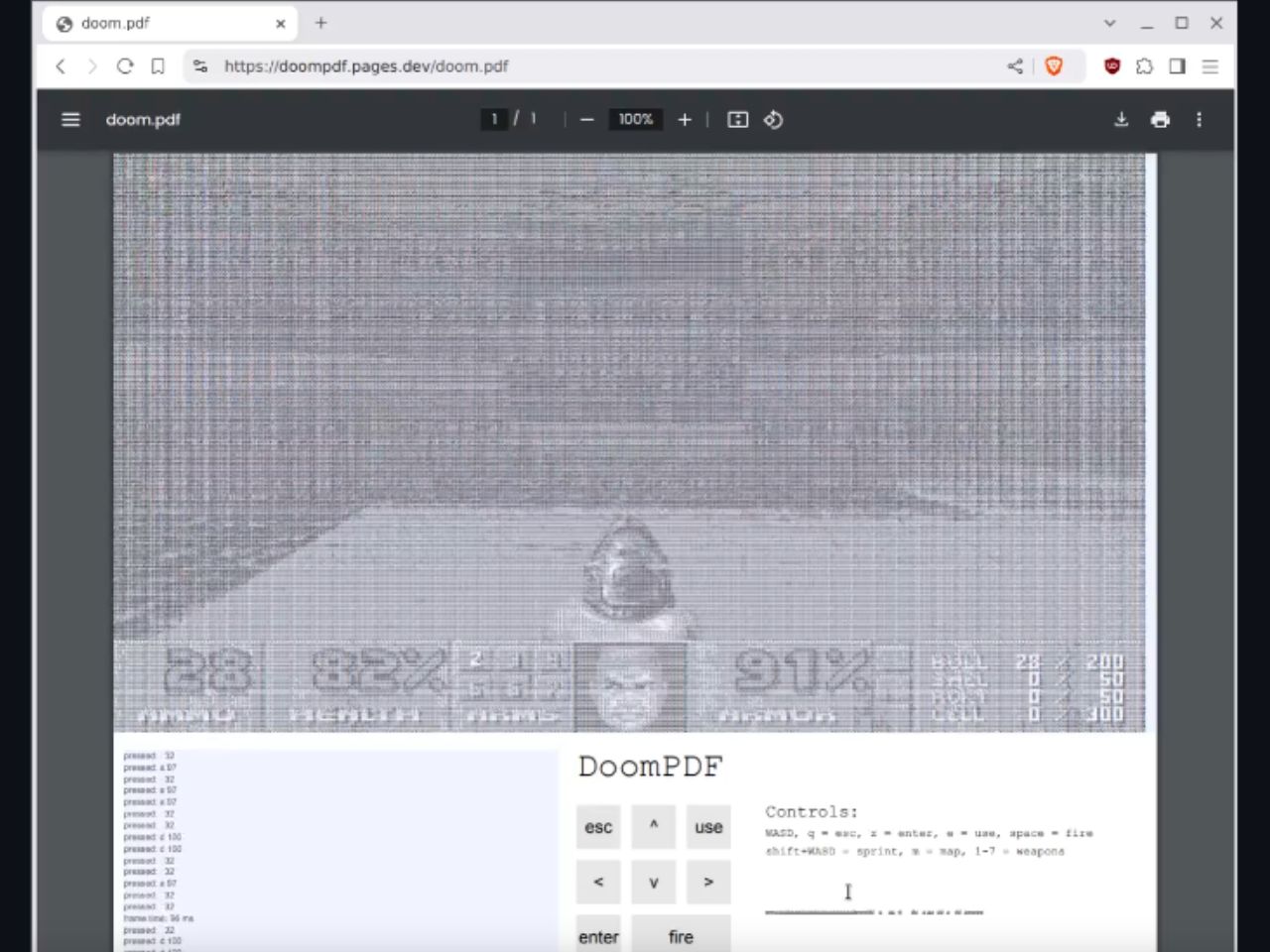Viewport: 1270px width, 952px height.
Task: Switch to the doom.pdf browser tab
Action: 159,23
